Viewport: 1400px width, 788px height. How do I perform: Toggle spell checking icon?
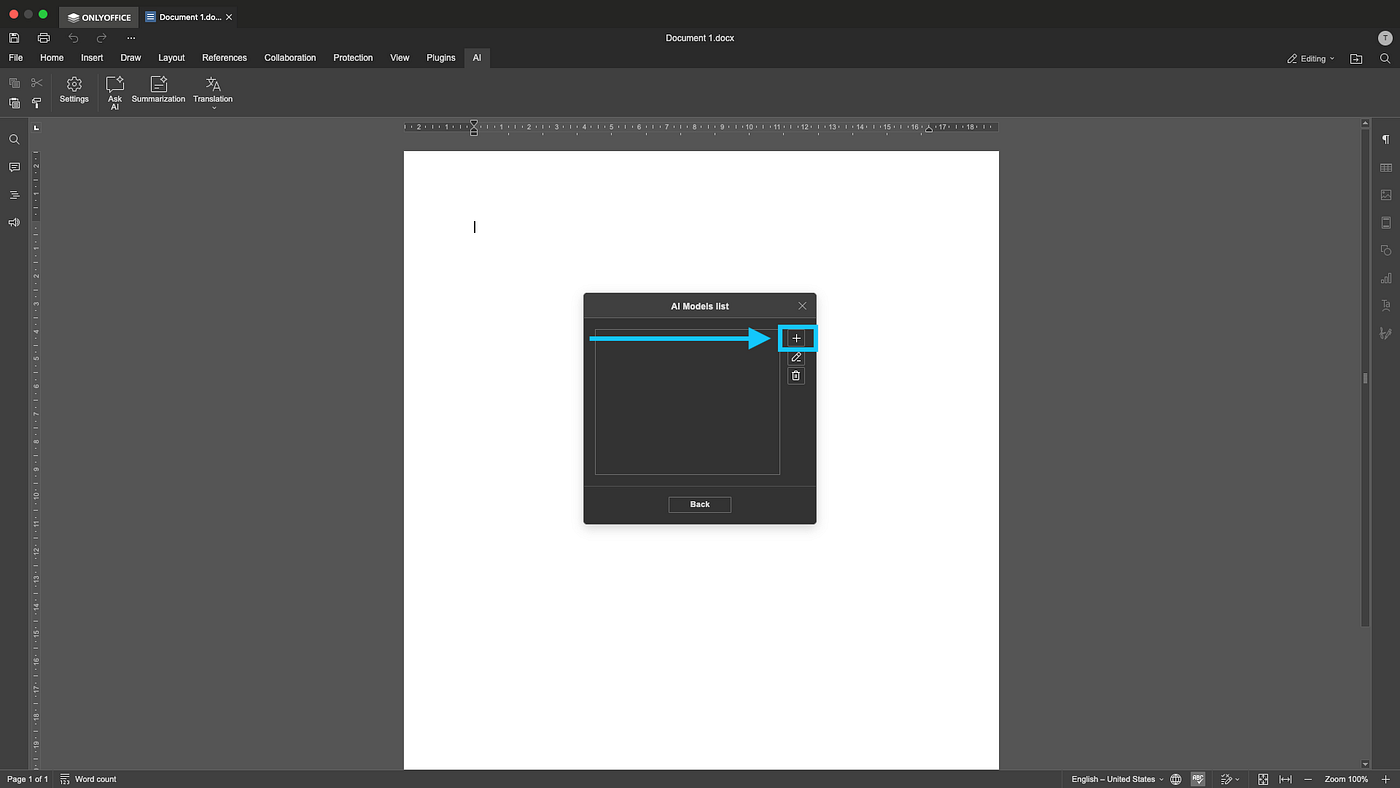[x=1197, y=779]
